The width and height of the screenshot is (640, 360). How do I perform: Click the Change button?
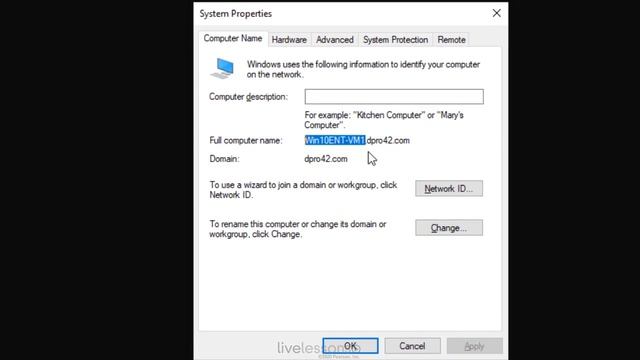tap(449, 228)
